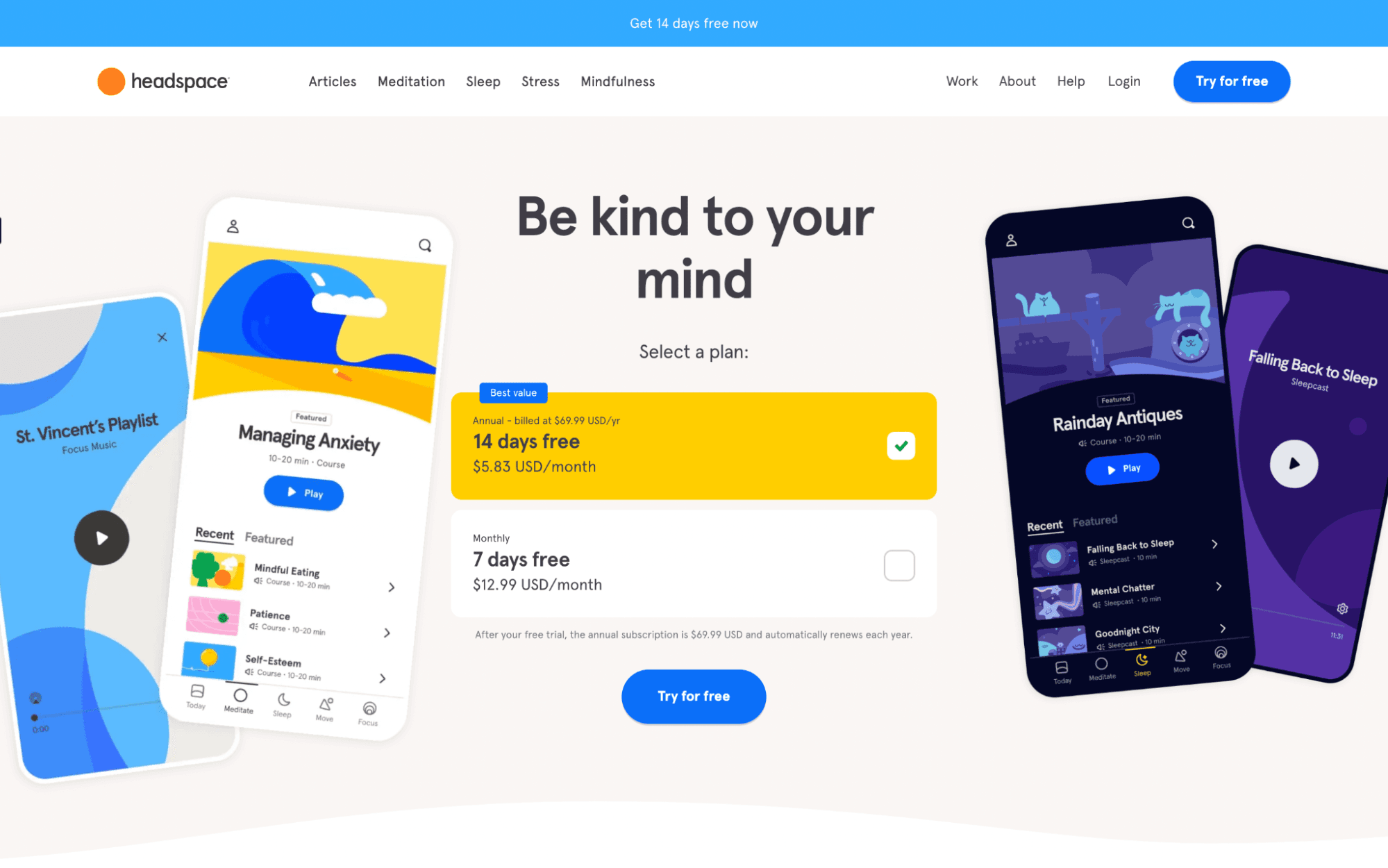Toggle the best value annual plan selection

click(899, 446)
